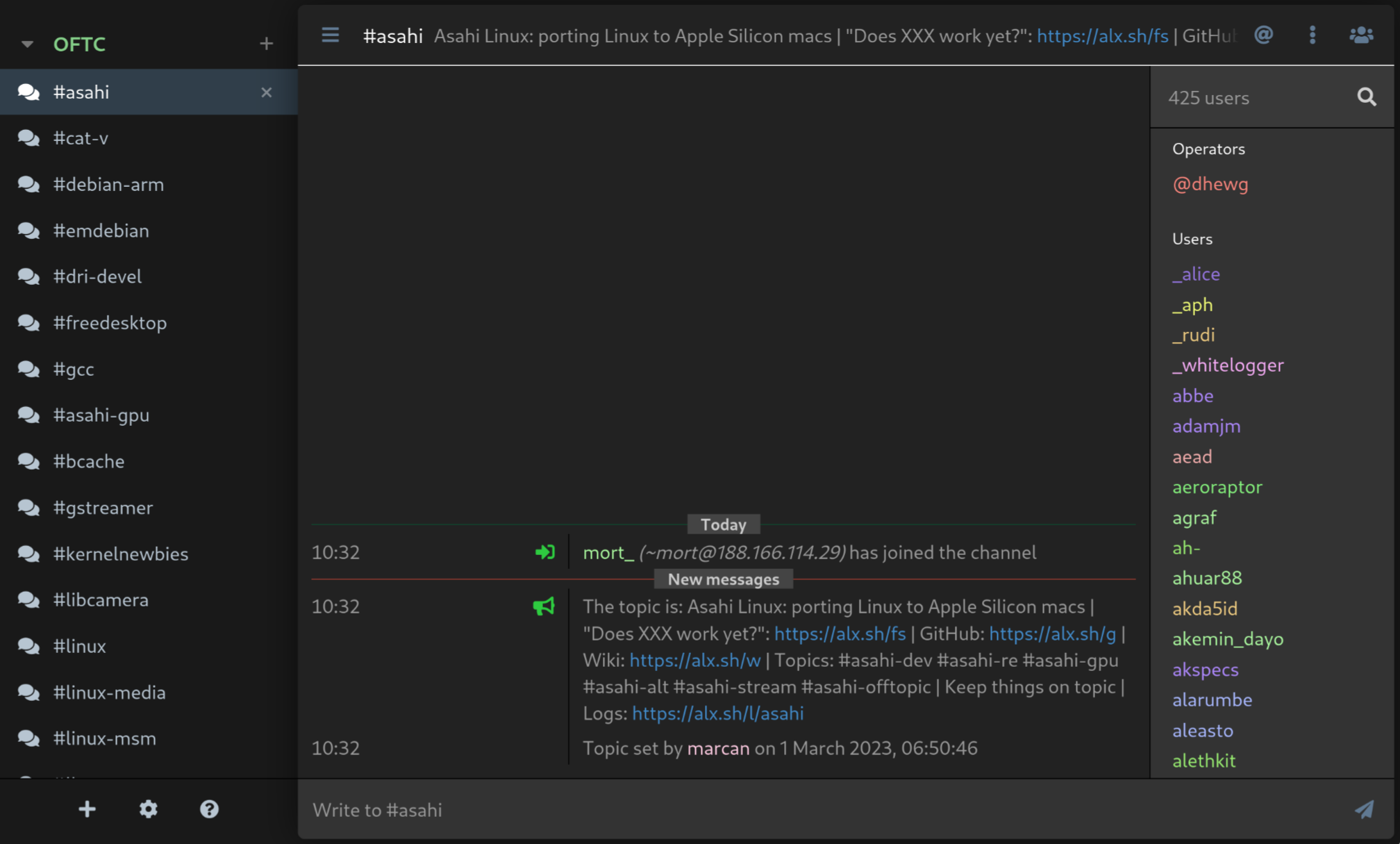1400x844 pixels.
Task: Select operator @dhewg in user list
Action: point(1210,184)
